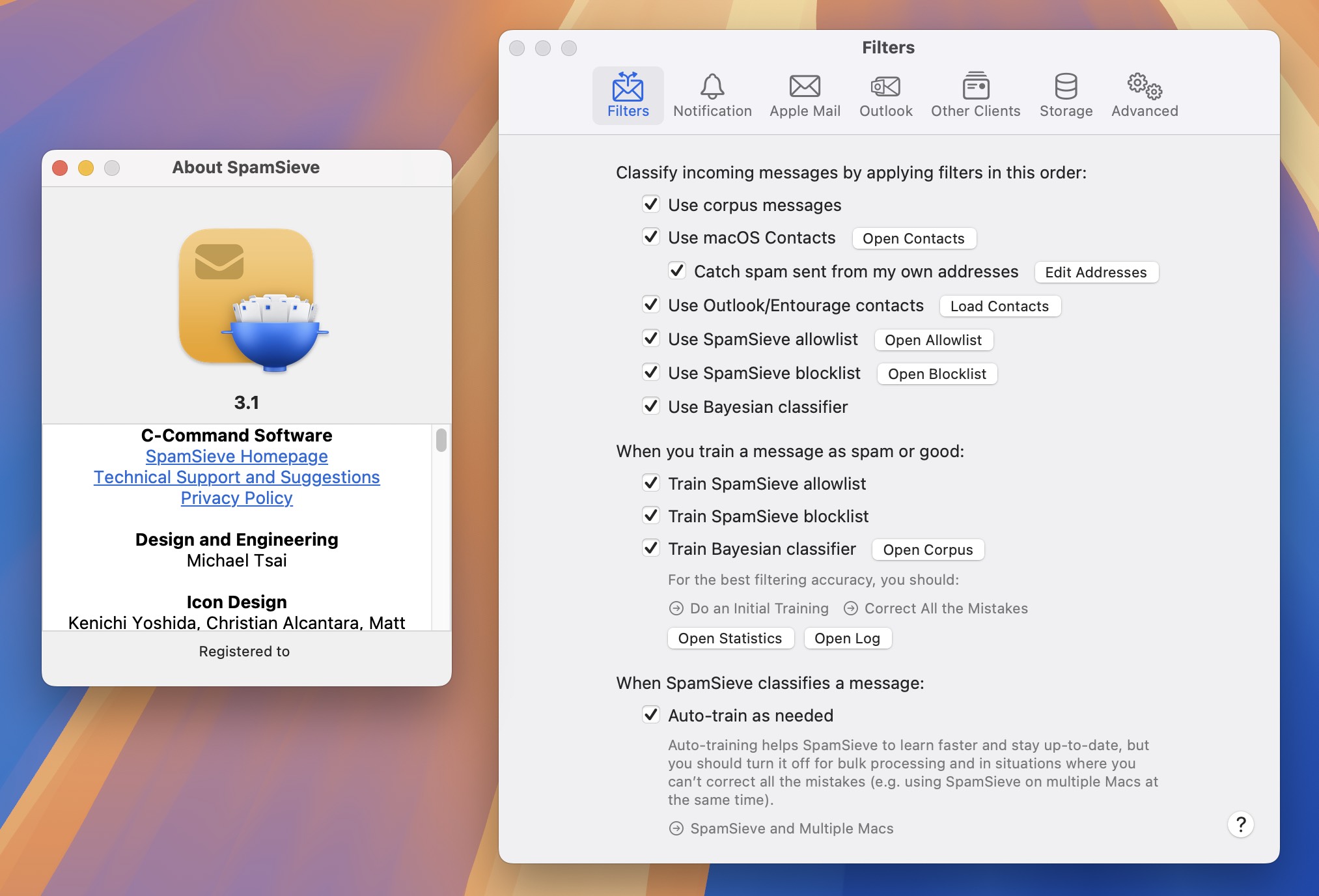The height and width of the screenshot is (896, 1319).
Task: Click the Filters window title bar text
Action: pos(888,48)
